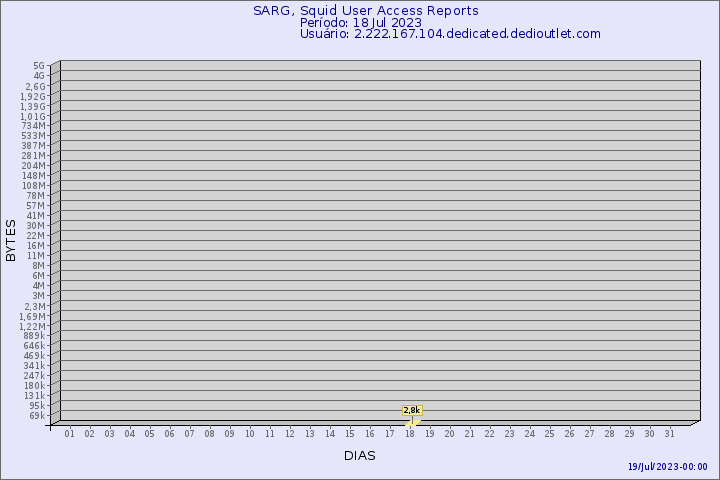This screenshot has width=720, height=480.
Task: Click the 4M y-axis label
Action: point(39,286)
